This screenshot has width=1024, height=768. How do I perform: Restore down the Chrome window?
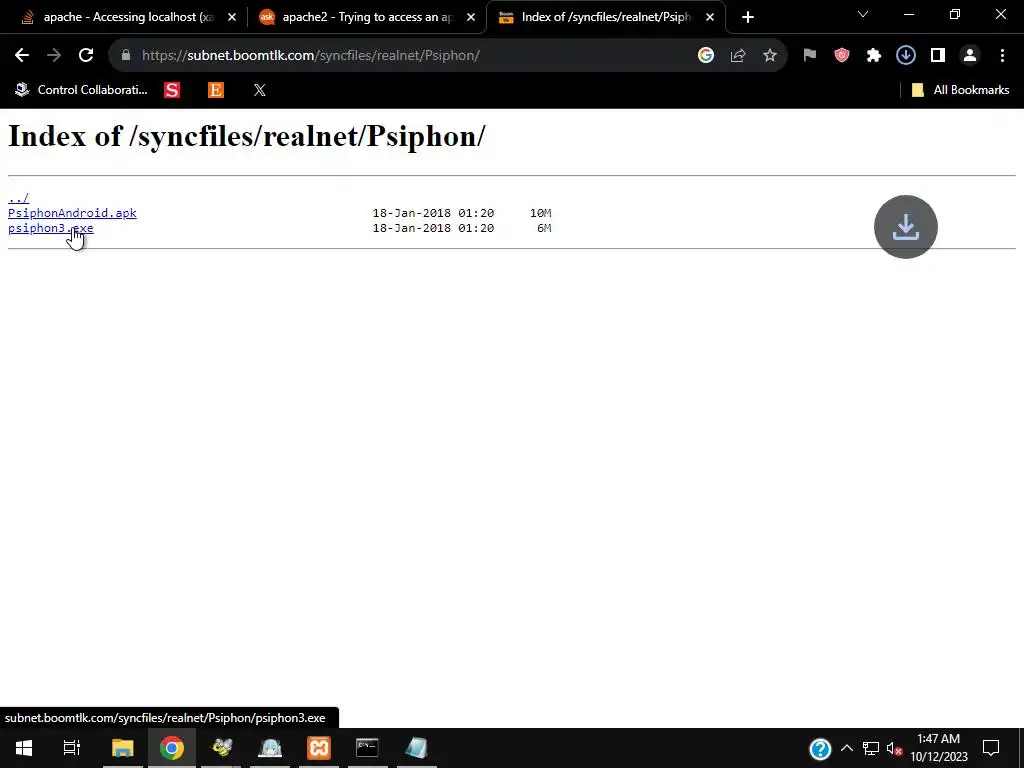pos(955,14)
